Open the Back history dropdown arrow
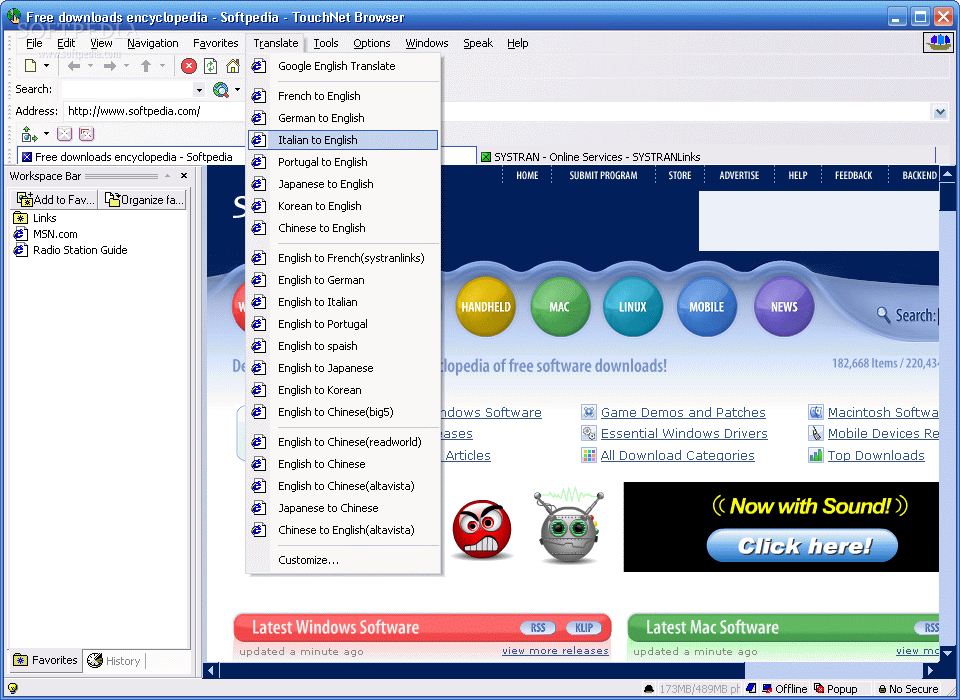 90,66
